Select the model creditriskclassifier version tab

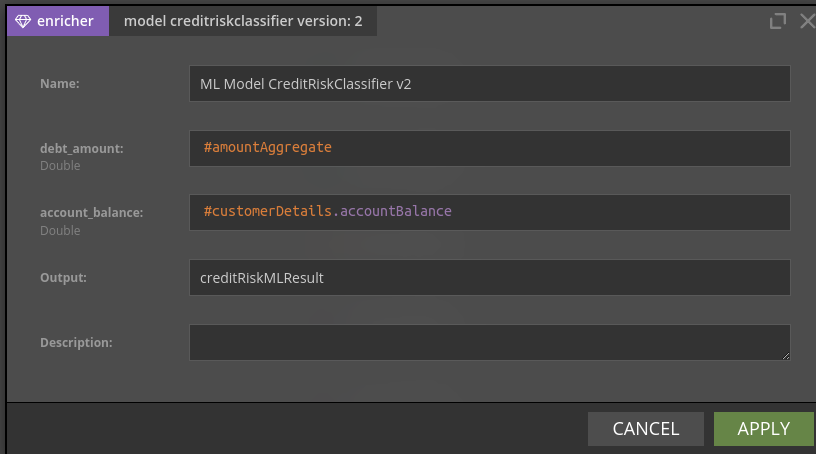tap(243, 21)
